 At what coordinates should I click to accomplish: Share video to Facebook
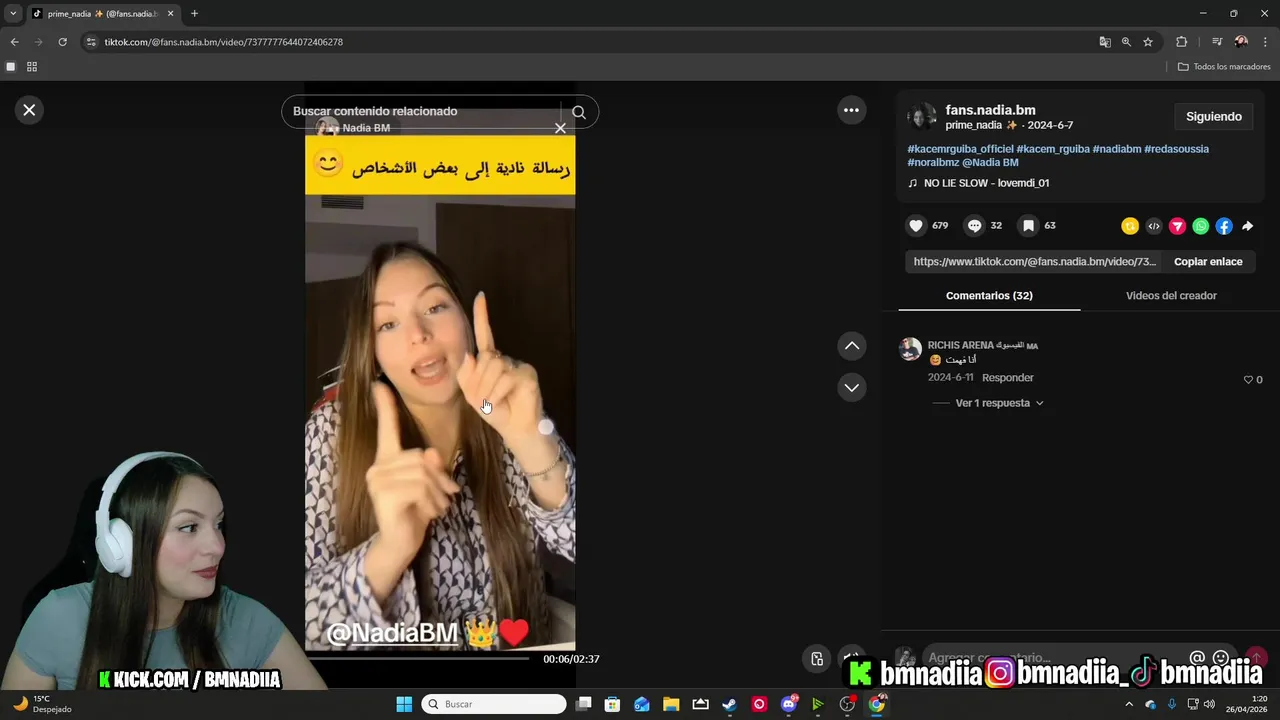1224,226
